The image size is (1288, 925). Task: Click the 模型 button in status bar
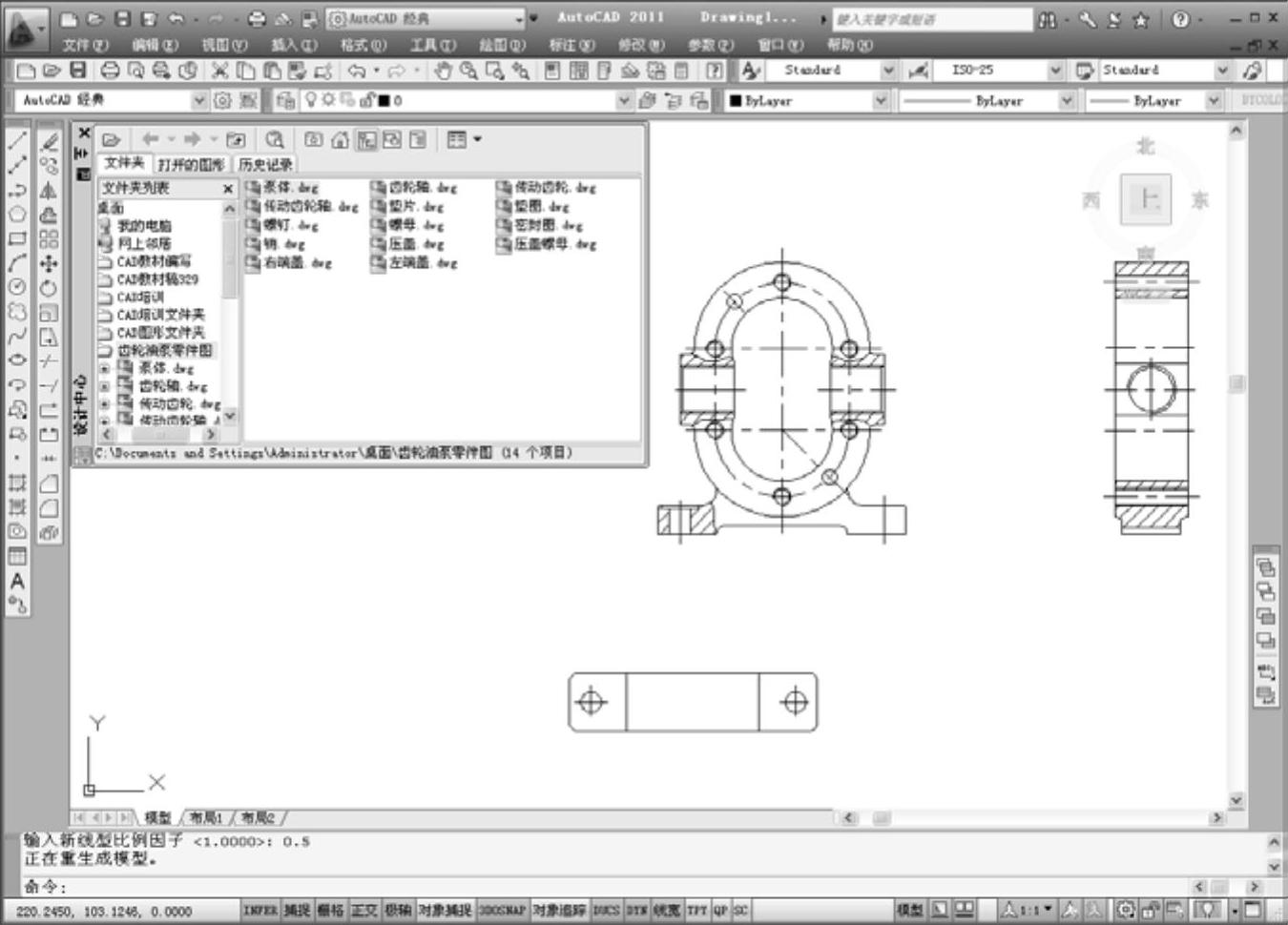pyautogui.click(x=910, y=911)
